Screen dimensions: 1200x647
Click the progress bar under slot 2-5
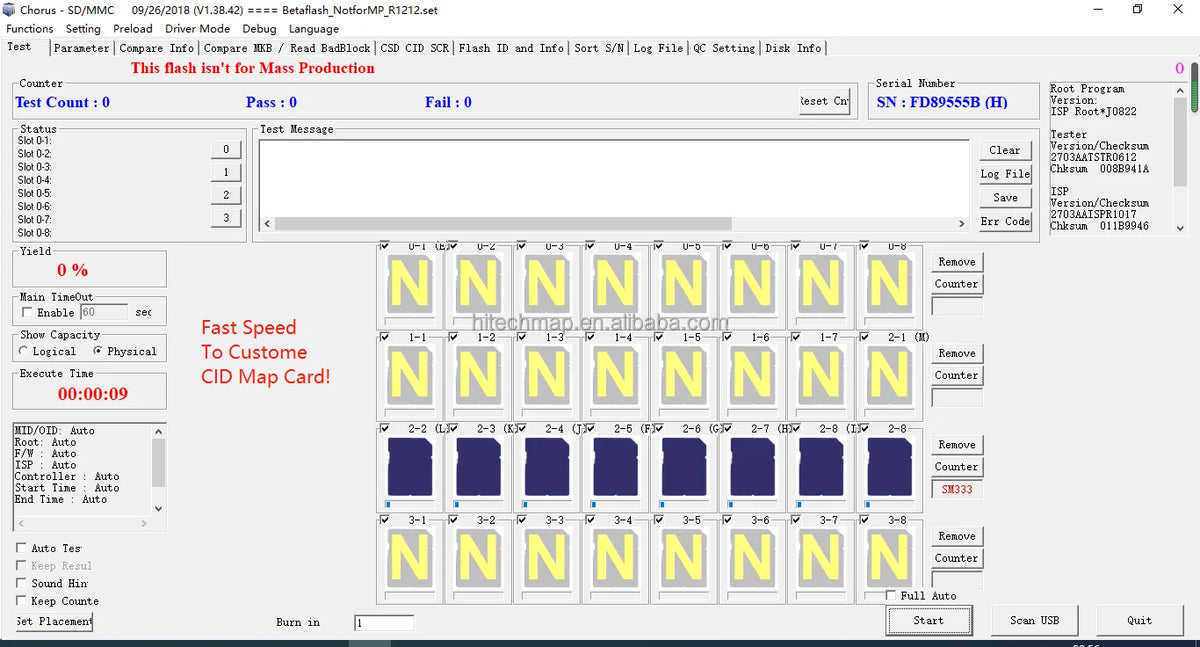[x=615, y=505]
